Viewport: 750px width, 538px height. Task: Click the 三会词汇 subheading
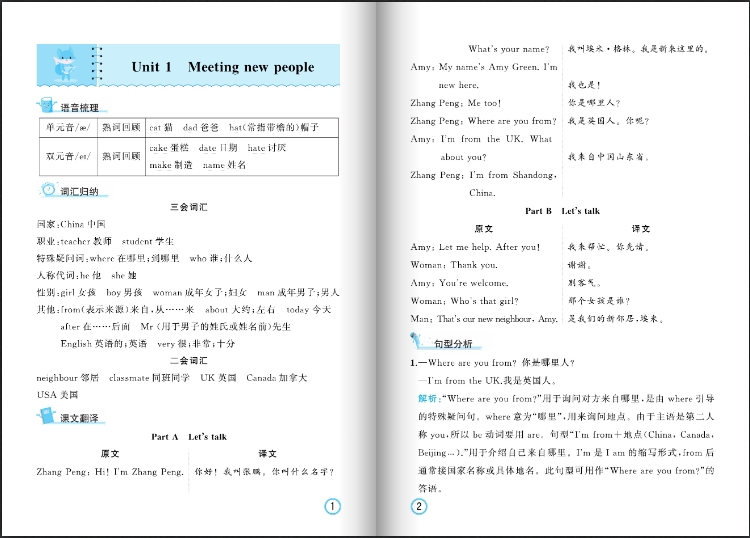(x=189, y=207)
